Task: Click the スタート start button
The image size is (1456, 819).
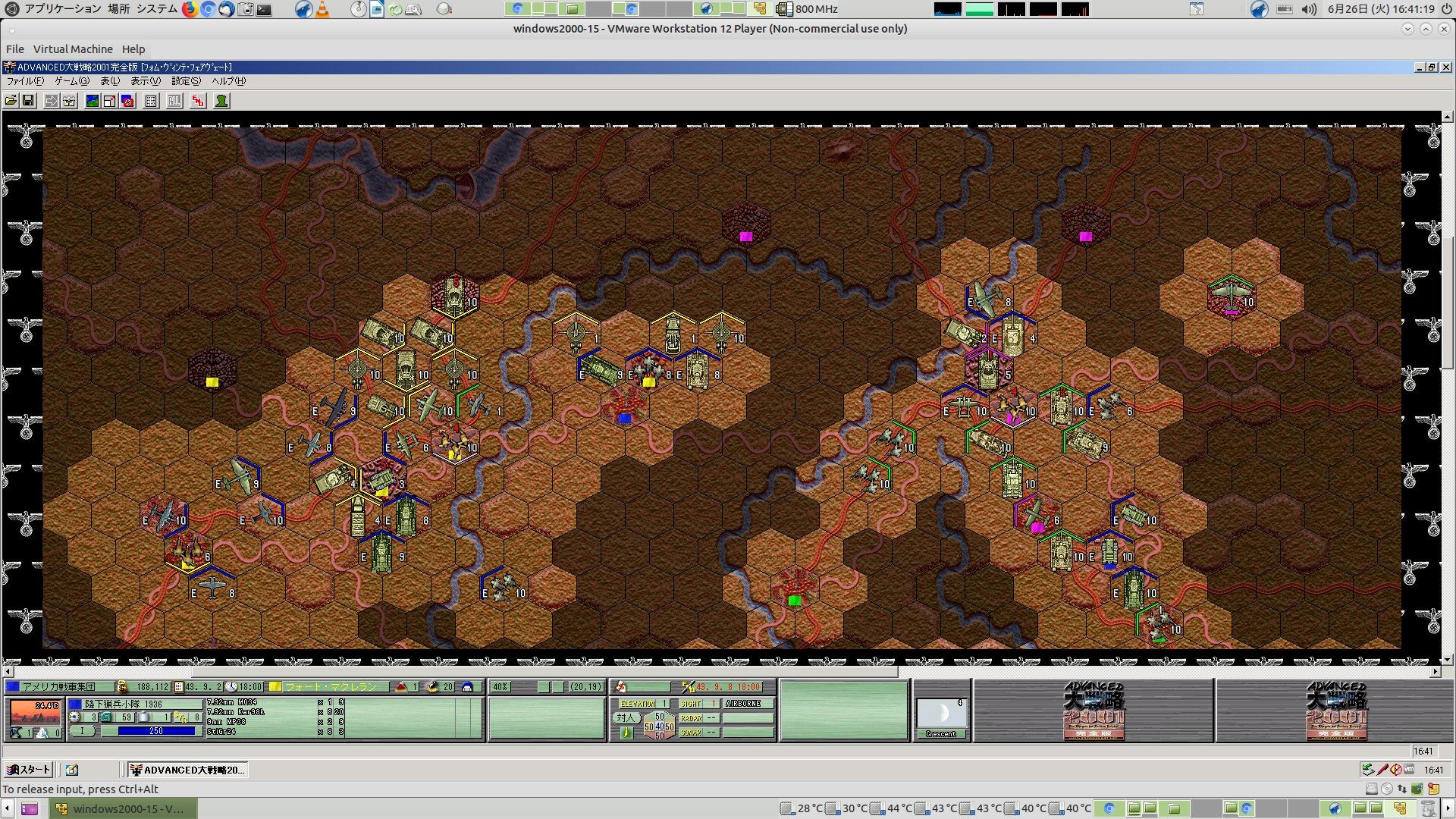Action: pos(28,770)
